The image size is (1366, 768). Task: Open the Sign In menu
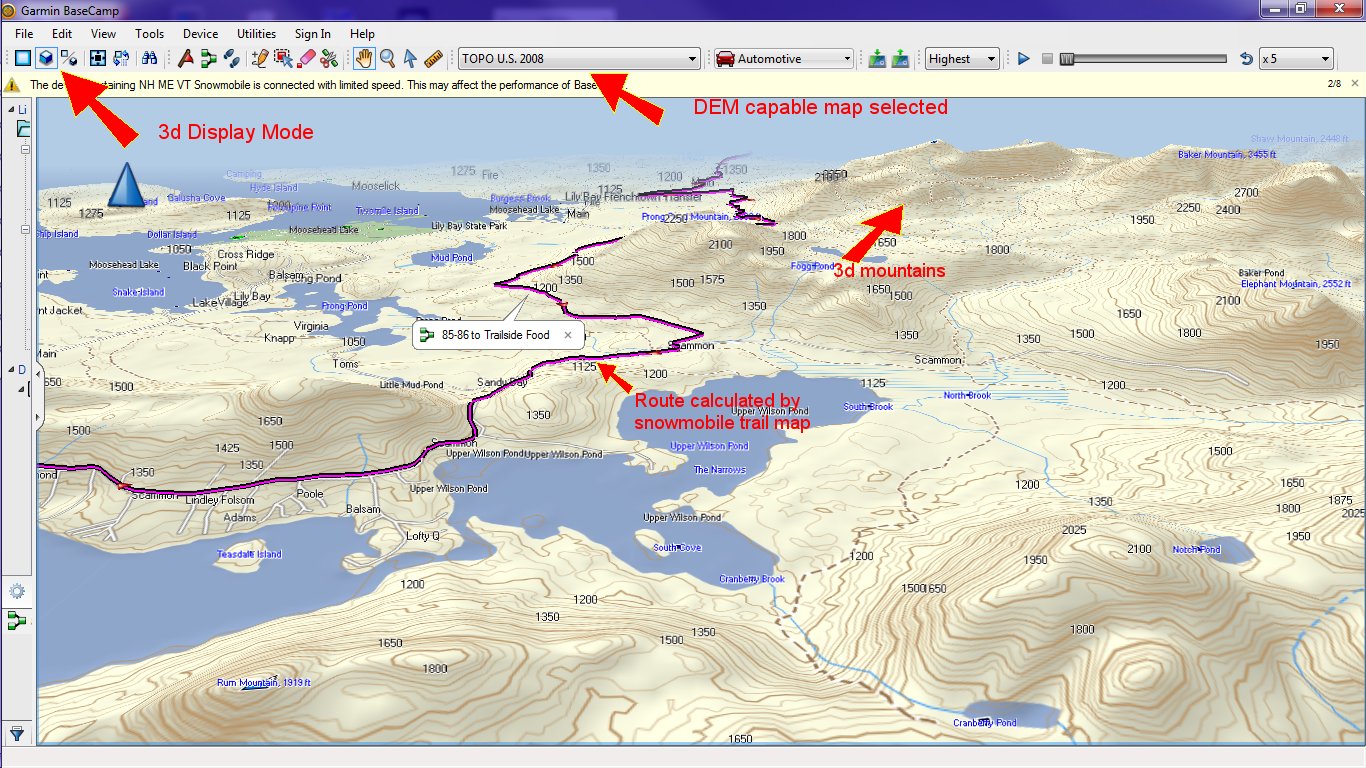313,33
